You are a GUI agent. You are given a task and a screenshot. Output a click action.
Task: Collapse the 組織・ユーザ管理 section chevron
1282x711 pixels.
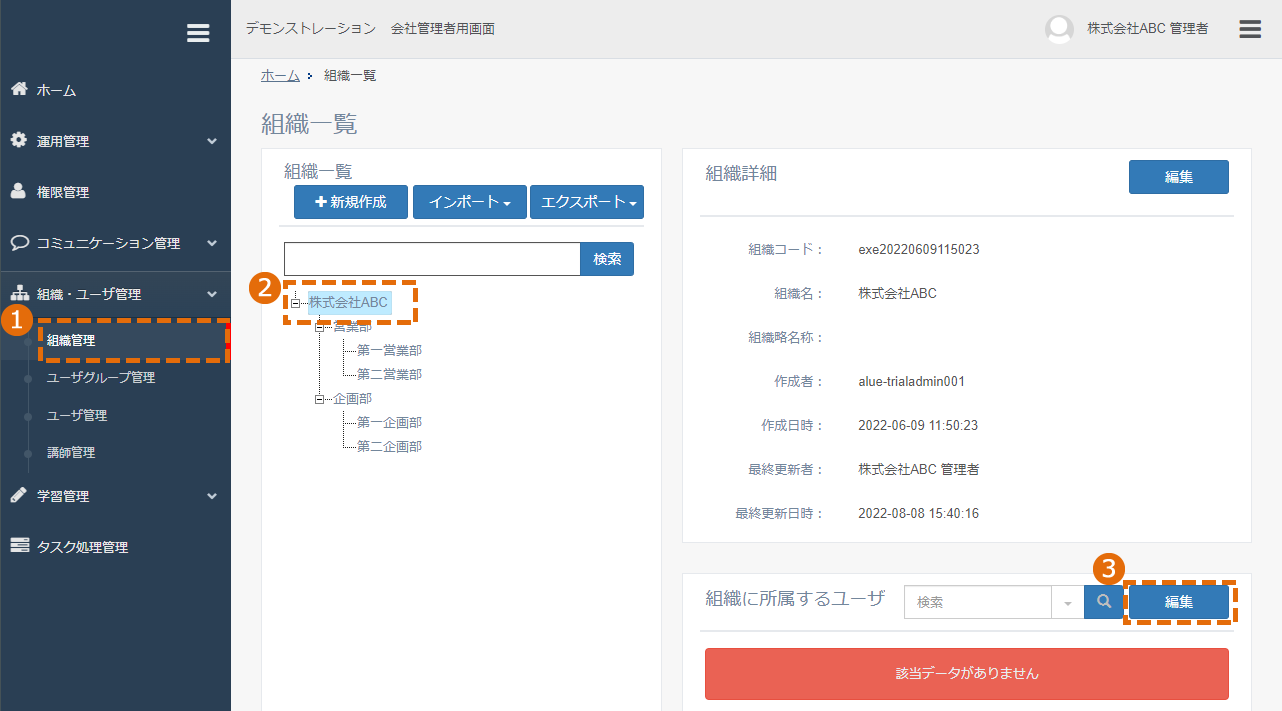tap(212, 294)
